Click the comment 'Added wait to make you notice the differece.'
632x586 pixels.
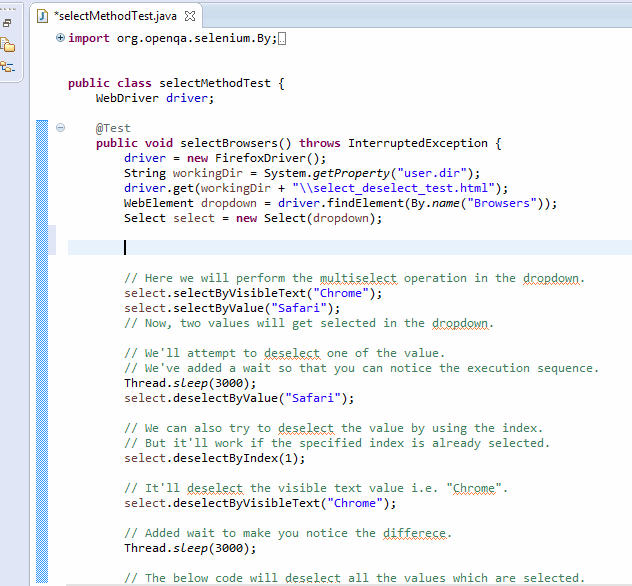[x=288, y=533]
